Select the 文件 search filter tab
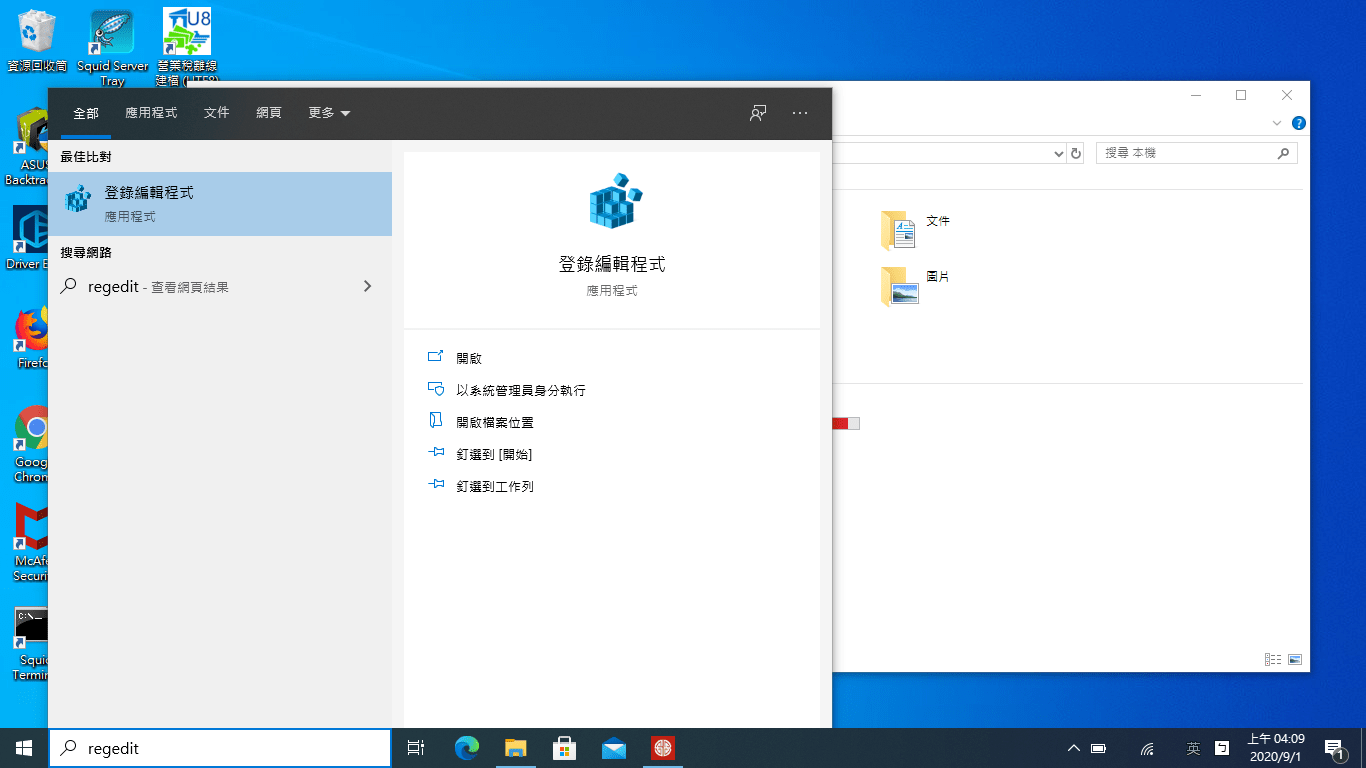The width and height of the screenshot is (1366, 768). (216, 113)
